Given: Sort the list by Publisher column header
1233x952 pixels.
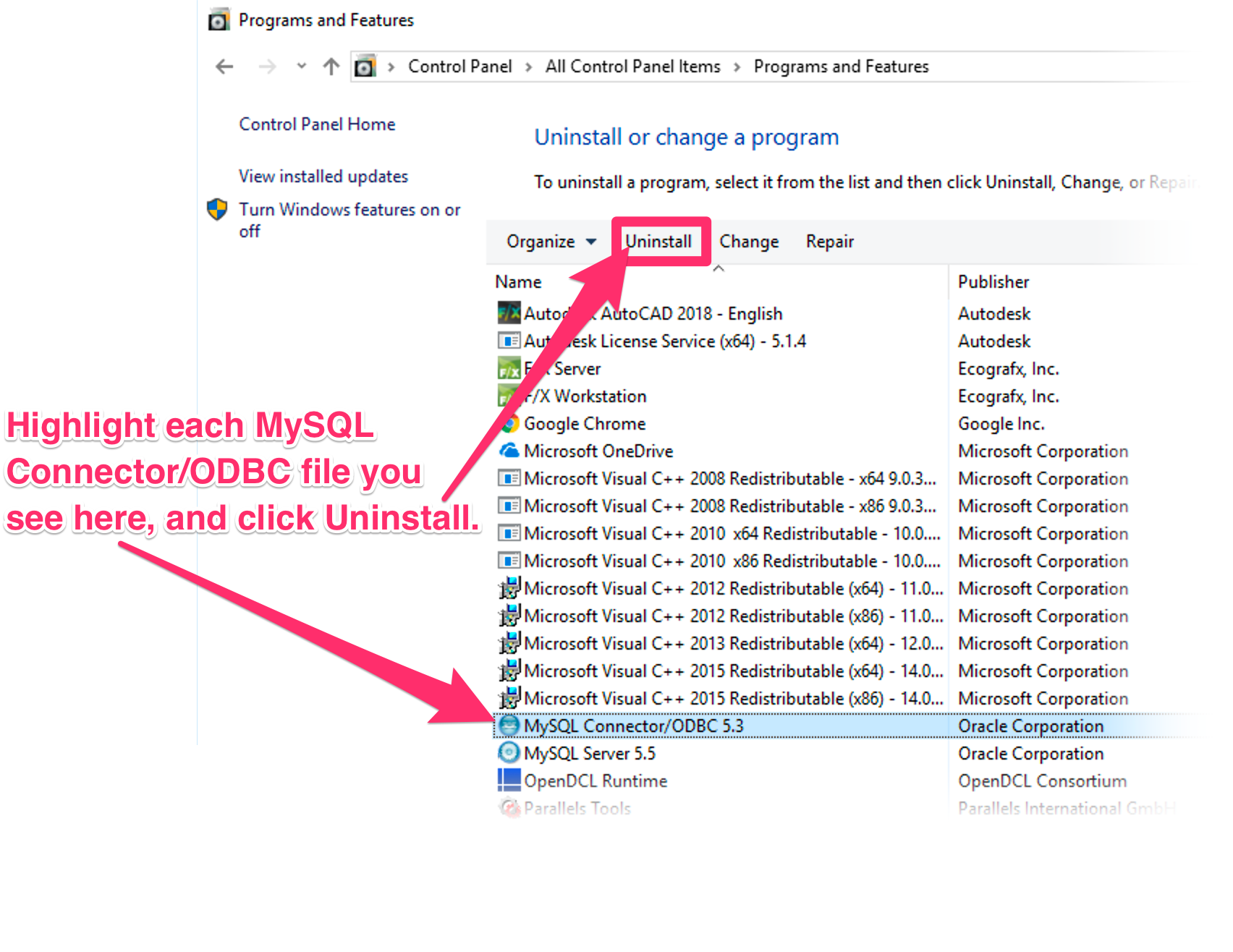Looking at the screenshot, I should 993,282.
